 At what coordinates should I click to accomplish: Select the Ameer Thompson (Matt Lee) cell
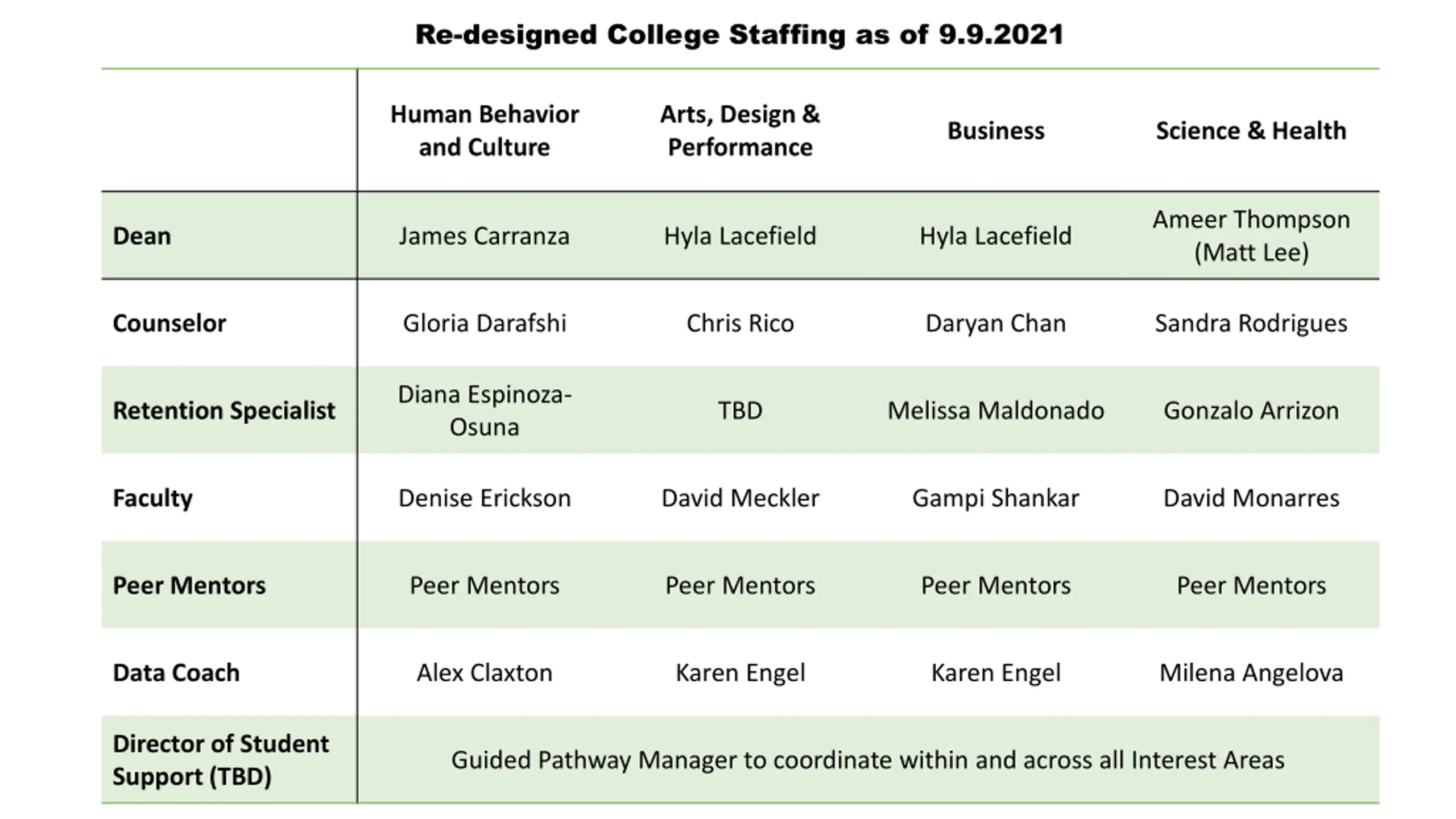tap(1251, 235)
